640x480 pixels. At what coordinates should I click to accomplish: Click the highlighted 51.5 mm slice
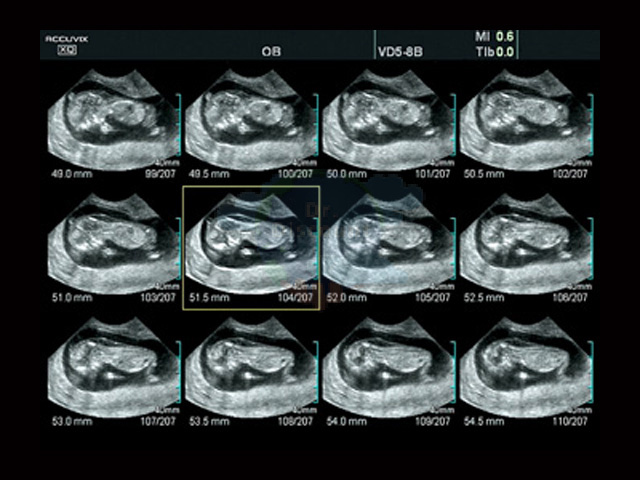251,247
